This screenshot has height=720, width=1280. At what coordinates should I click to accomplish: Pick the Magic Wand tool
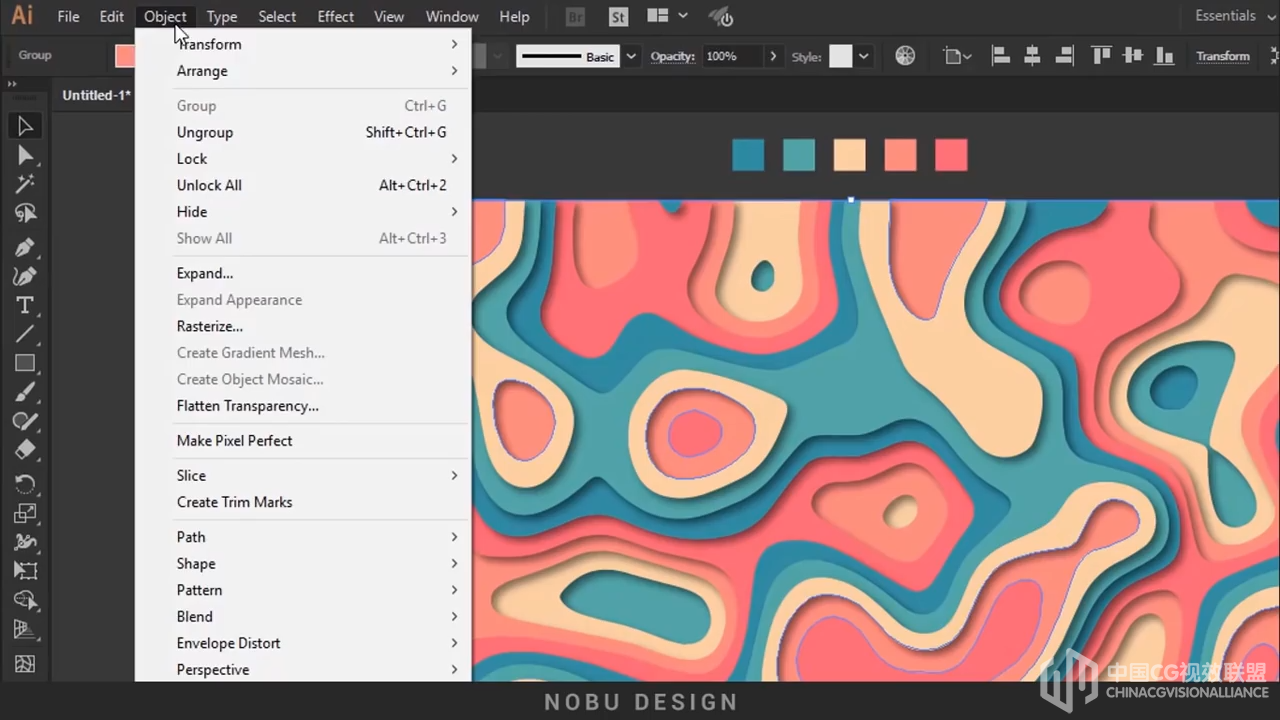pos(25,184)
